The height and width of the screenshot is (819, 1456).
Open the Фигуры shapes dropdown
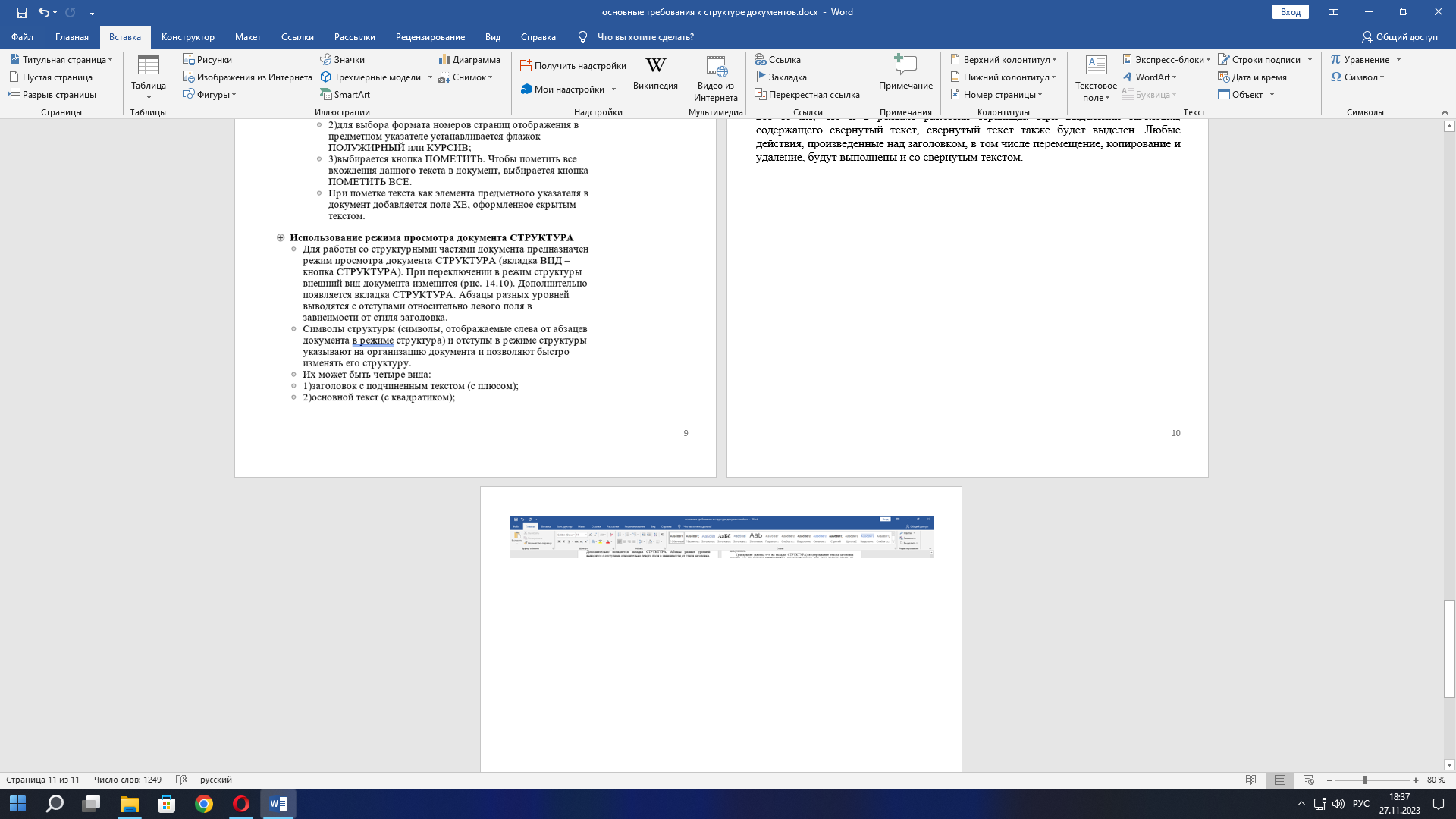[x=209, y=95]
